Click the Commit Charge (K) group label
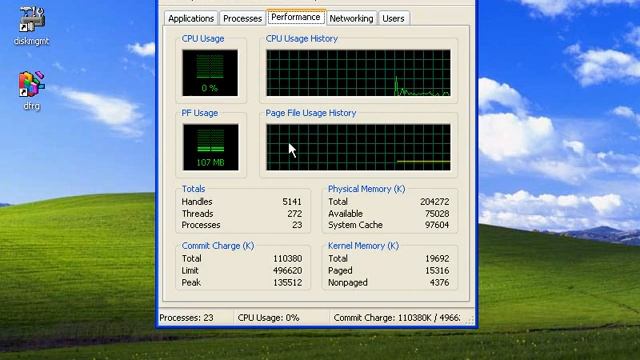The image size is (640, 360). coord(218,246)
